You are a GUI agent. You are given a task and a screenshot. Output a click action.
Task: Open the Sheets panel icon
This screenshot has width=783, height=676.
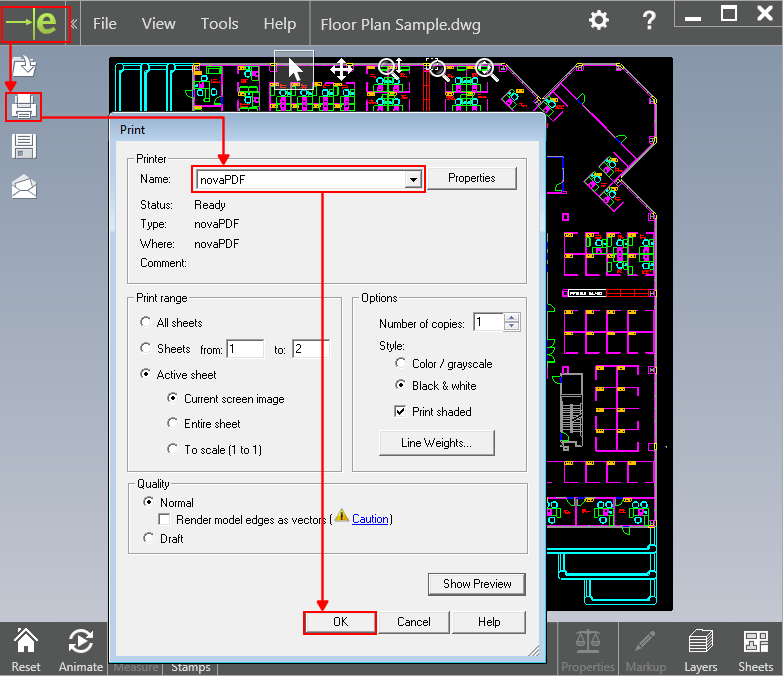755,650
